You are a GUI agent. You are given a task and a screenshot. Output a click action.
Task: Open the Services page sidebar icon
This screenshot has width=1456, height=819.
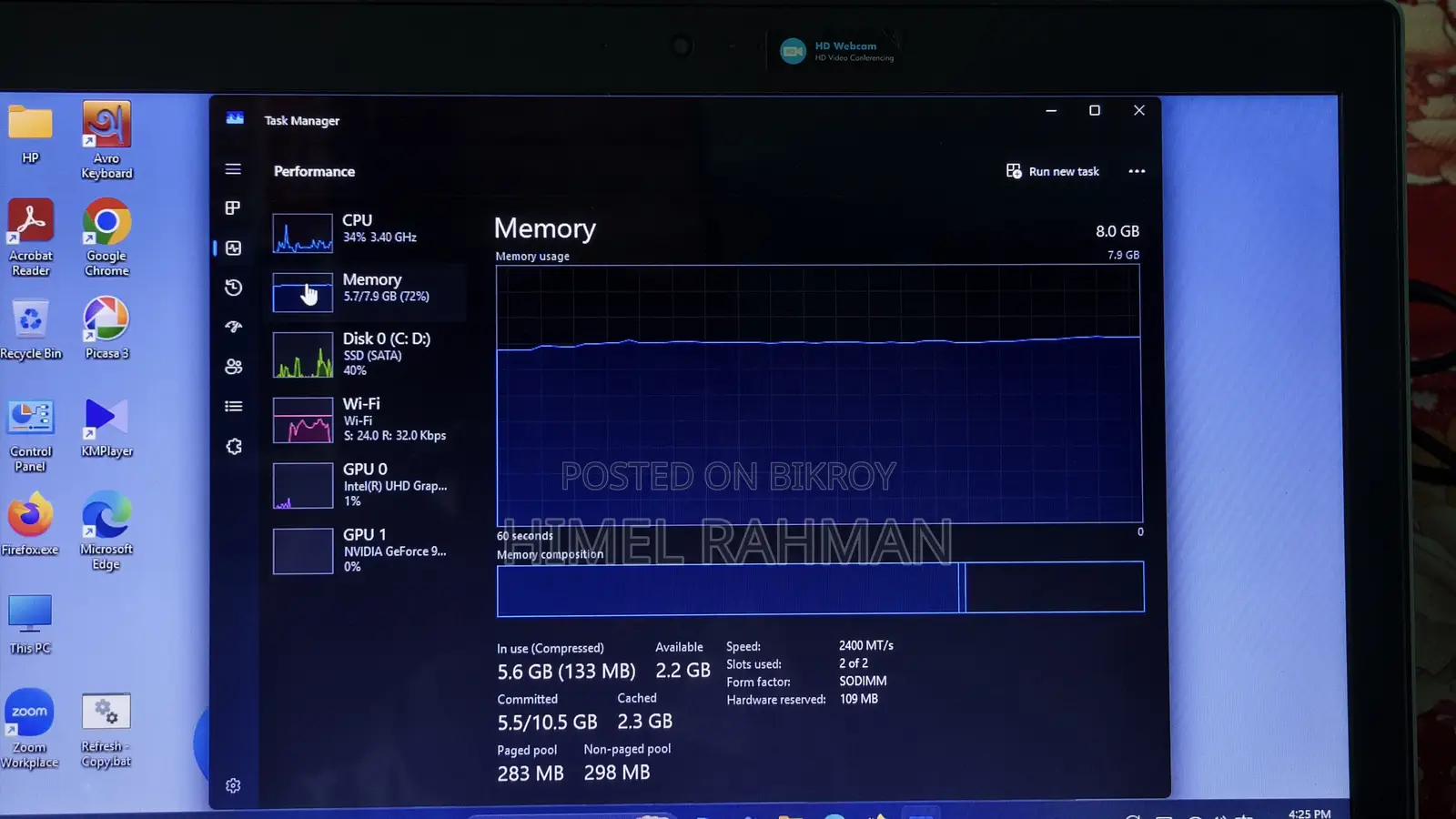coord(233,446)
